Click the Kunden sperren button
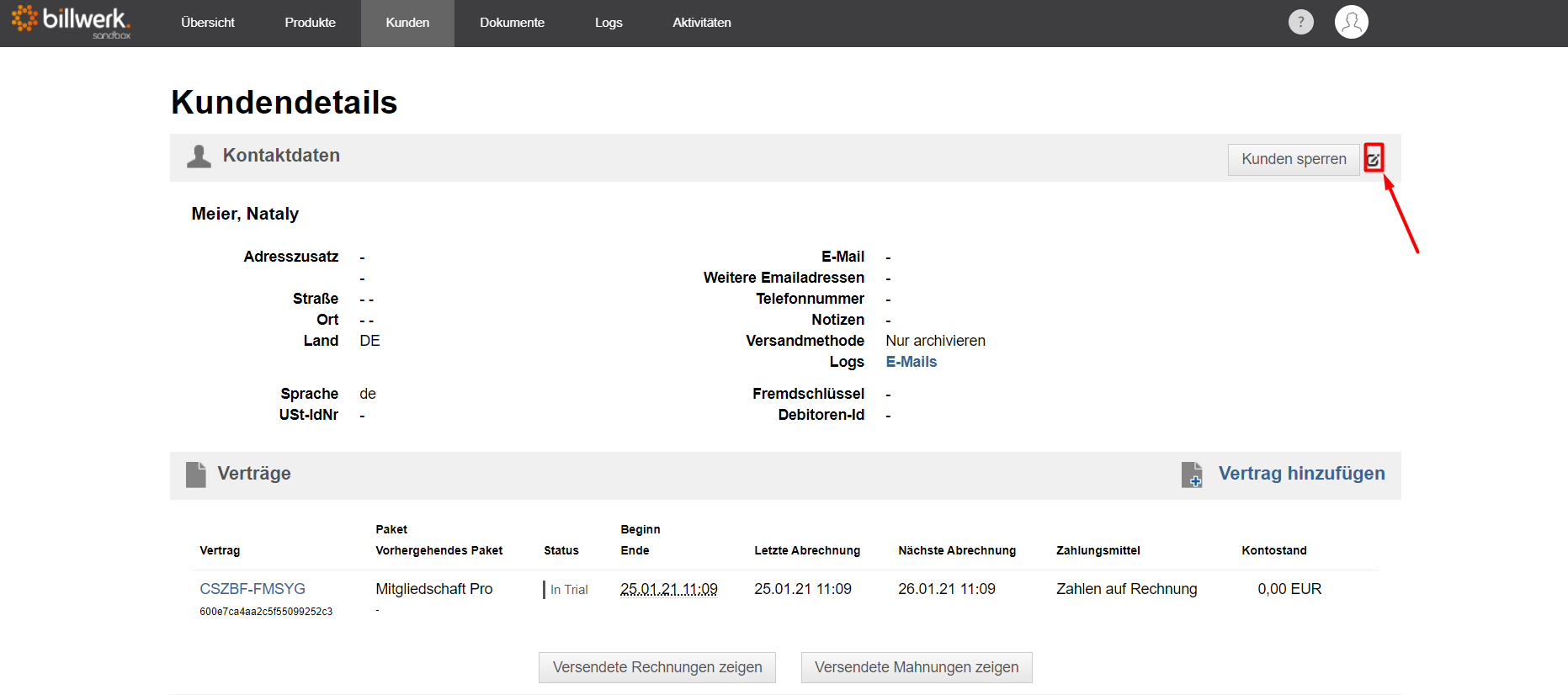 click(x=1294, y=159)
